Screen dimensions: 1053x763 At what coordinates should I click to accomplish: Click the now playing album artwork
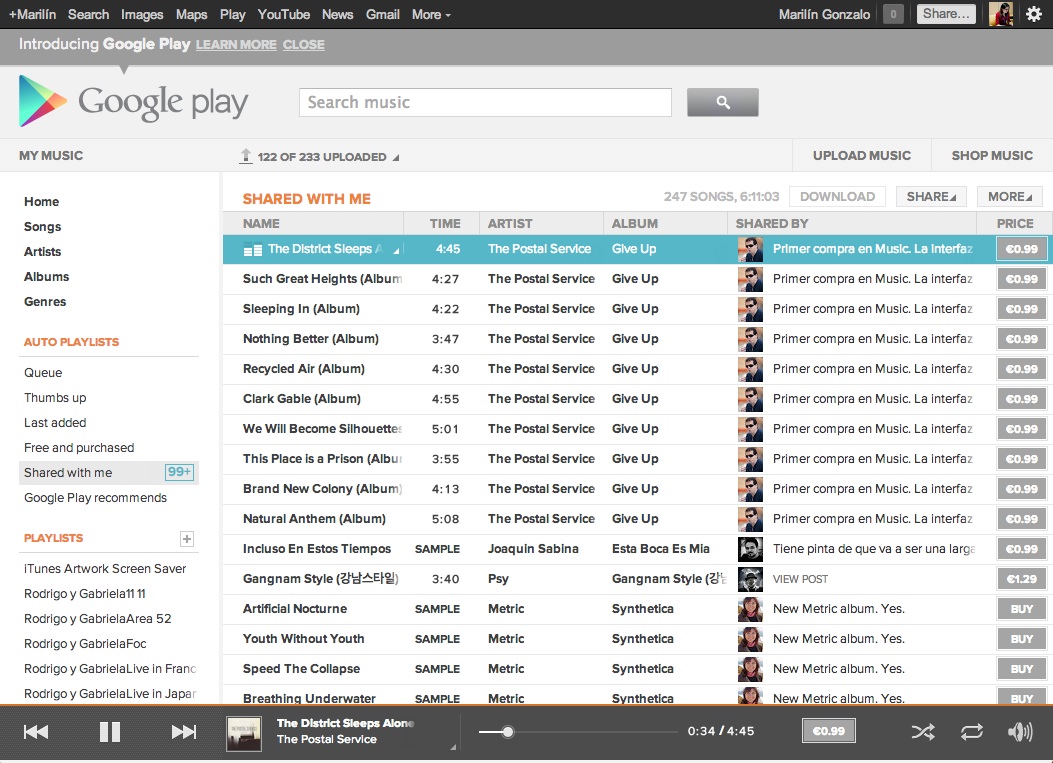(243, 732)
